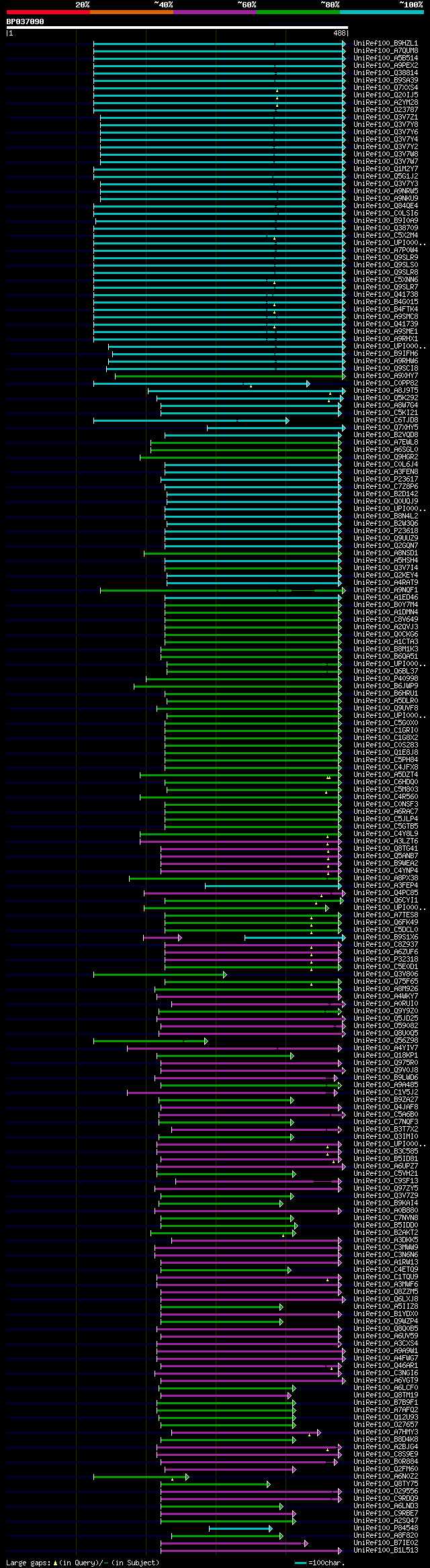Click hit UniRef100_A6UPZ7
The width and height of the screenshot is (430, 1568).
pos(386,1166)
